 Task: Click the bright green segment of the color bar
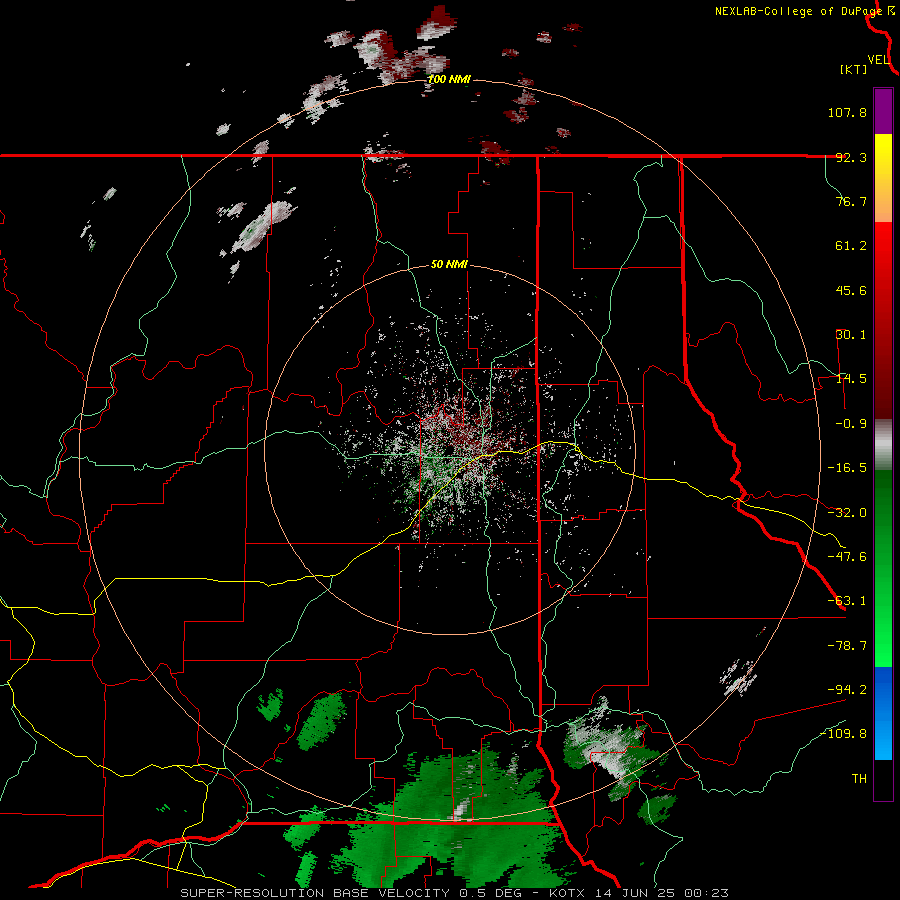[883, 568]
